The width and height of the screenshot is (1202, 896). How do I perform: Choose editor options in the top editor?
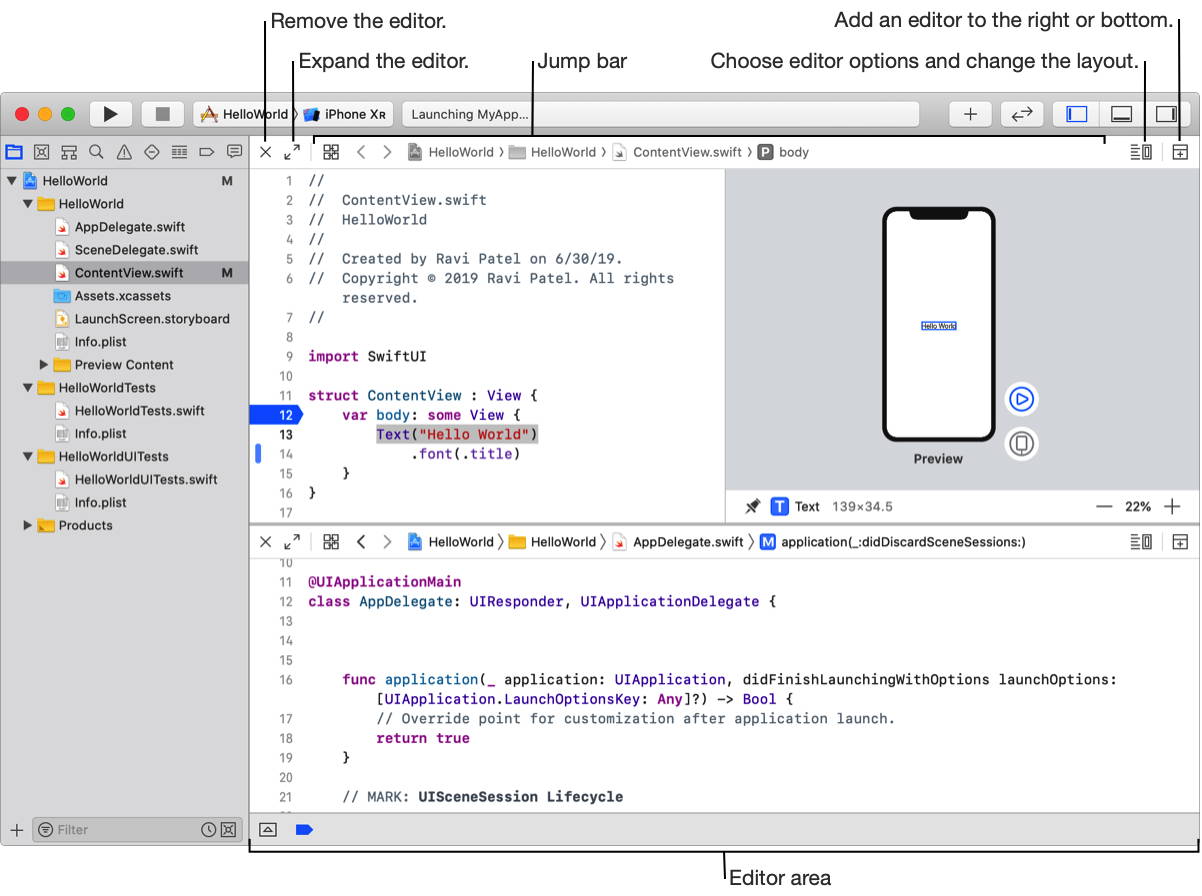coord(1141,152)
